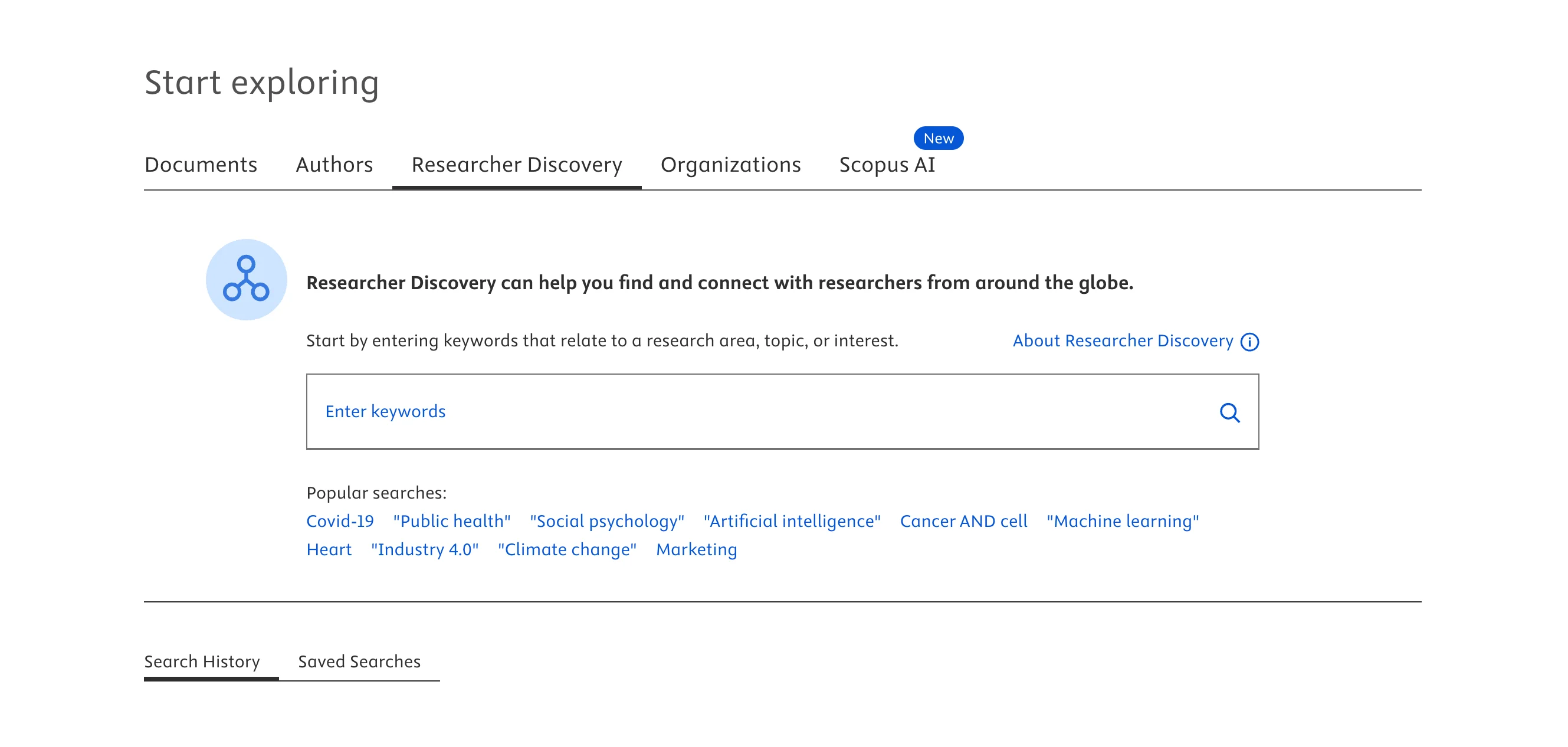1568x747 pixels.
Task: Open the Scopus AI tab
Action: 886,165
